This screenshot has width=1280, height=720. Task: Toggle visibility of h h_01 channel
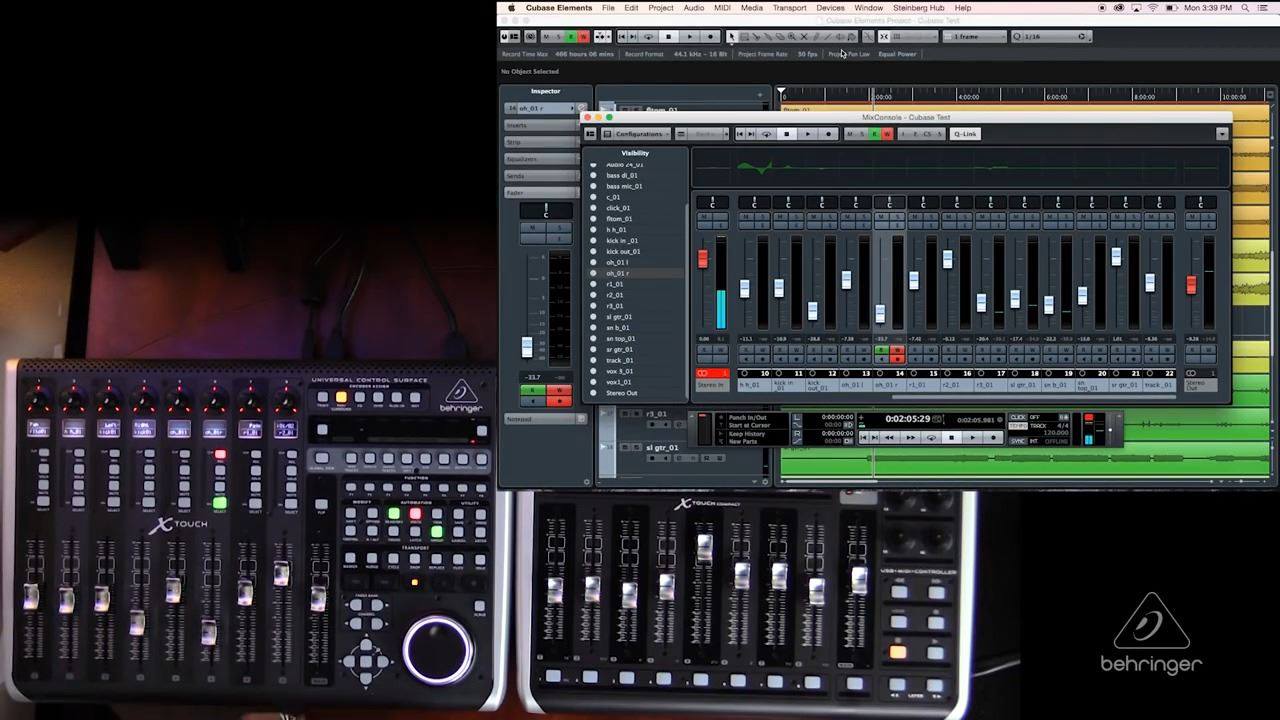pyautogui.click(x=593, y=230)
